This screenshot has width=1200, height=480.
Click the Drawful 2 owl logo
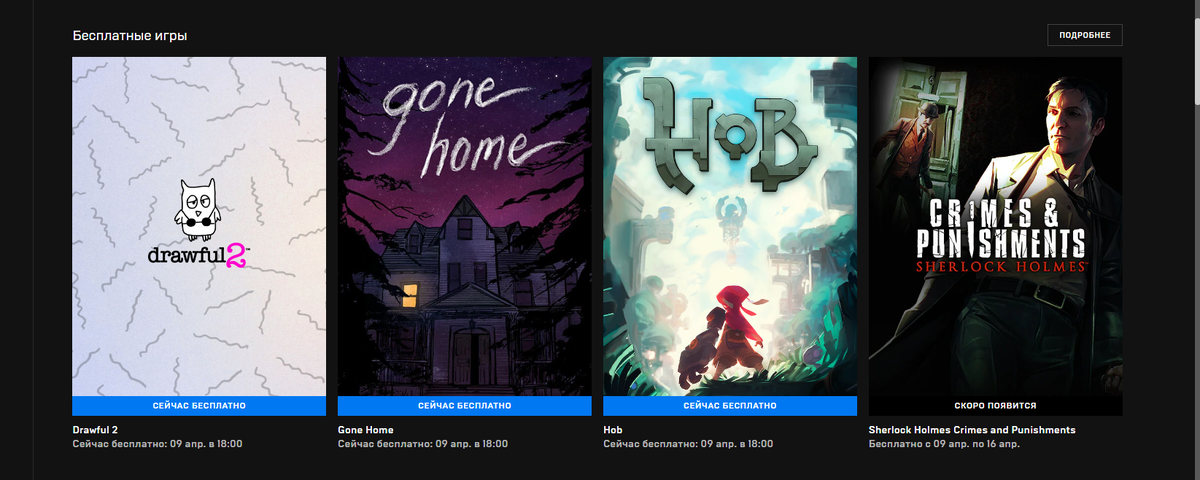197,209
